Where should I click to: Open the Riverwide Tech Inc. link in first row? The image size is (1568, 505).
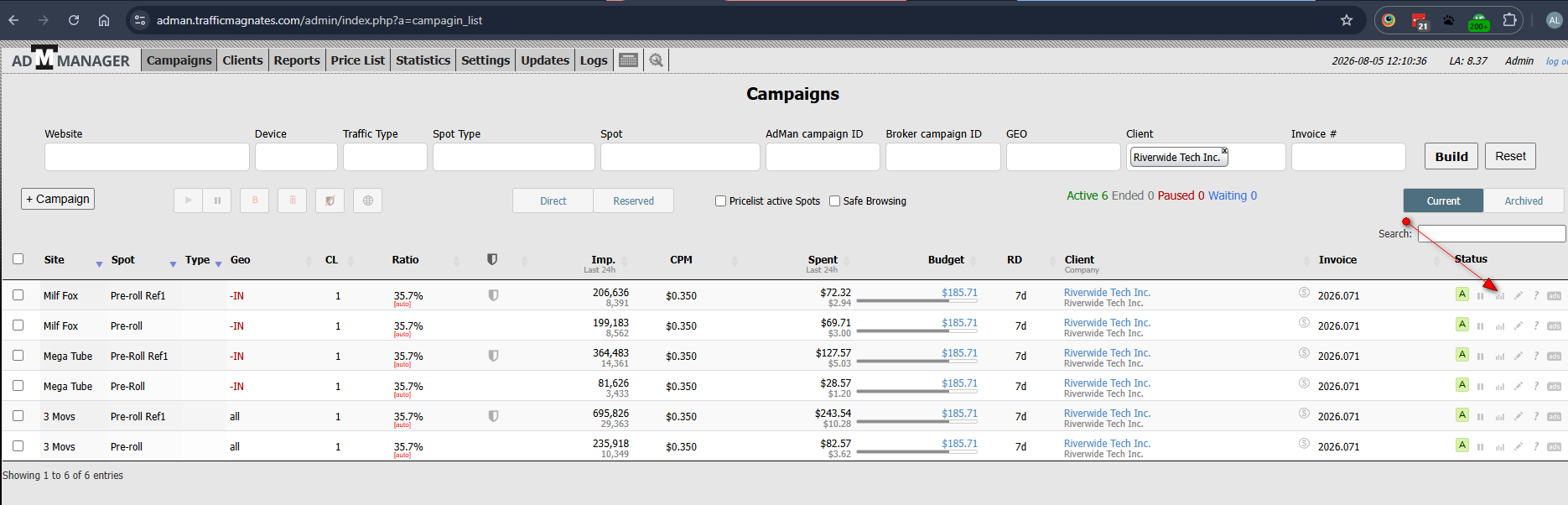[1107, 292]
